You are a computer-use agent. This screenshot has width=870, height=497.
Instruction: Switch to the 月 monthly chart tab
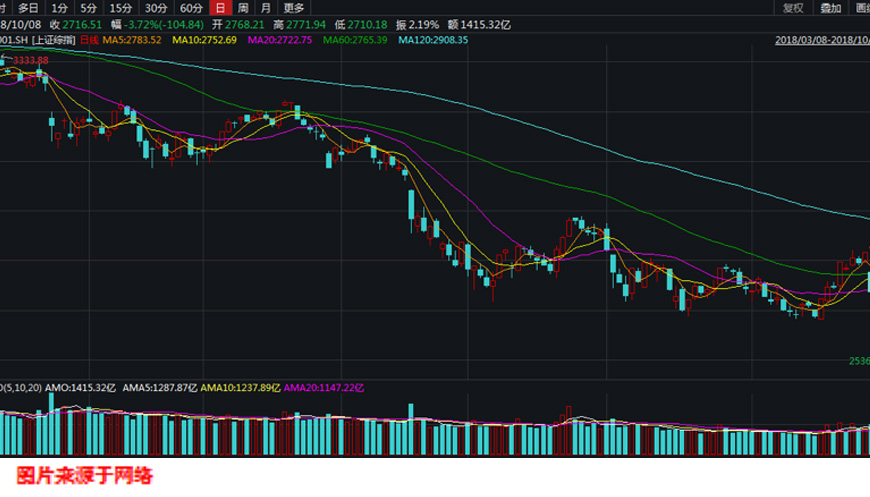[x=265, y=8]
